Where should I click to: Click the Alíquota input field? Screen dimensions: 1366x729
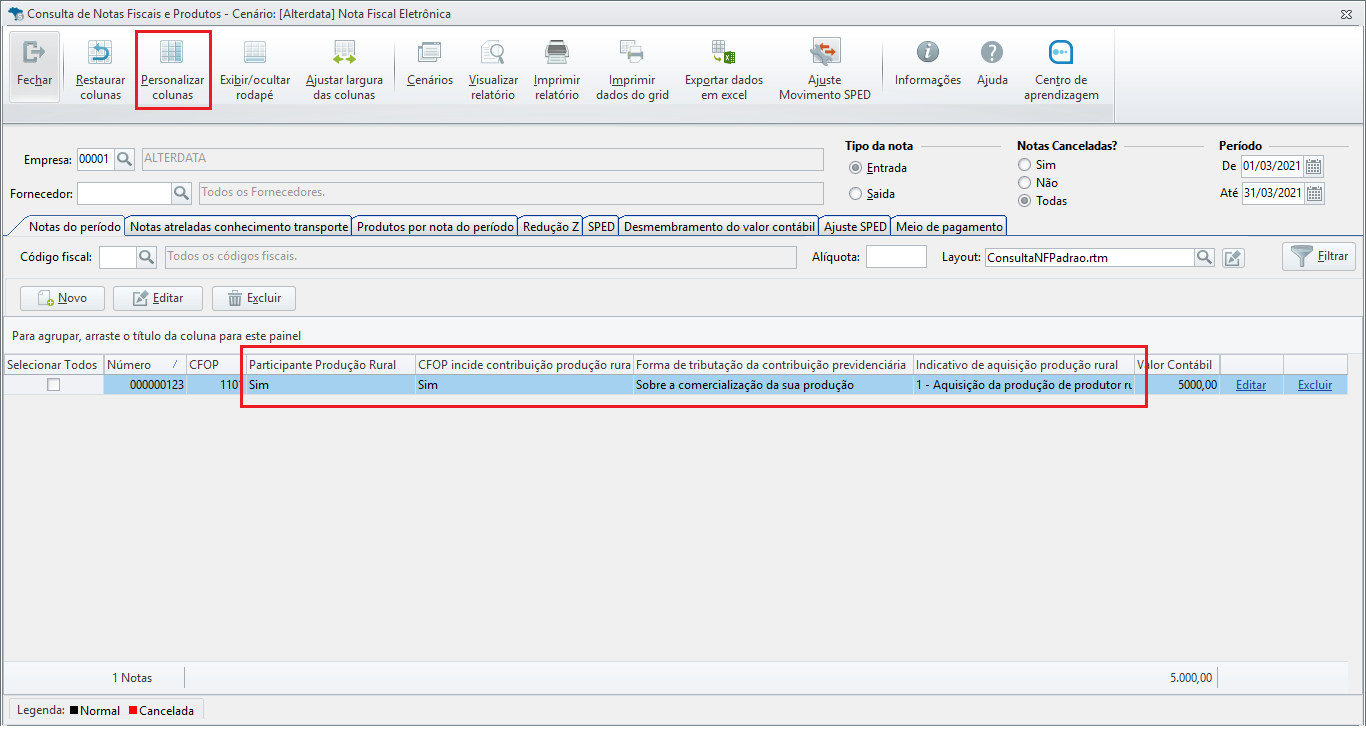pyautogui.click(x=895, y=258)
